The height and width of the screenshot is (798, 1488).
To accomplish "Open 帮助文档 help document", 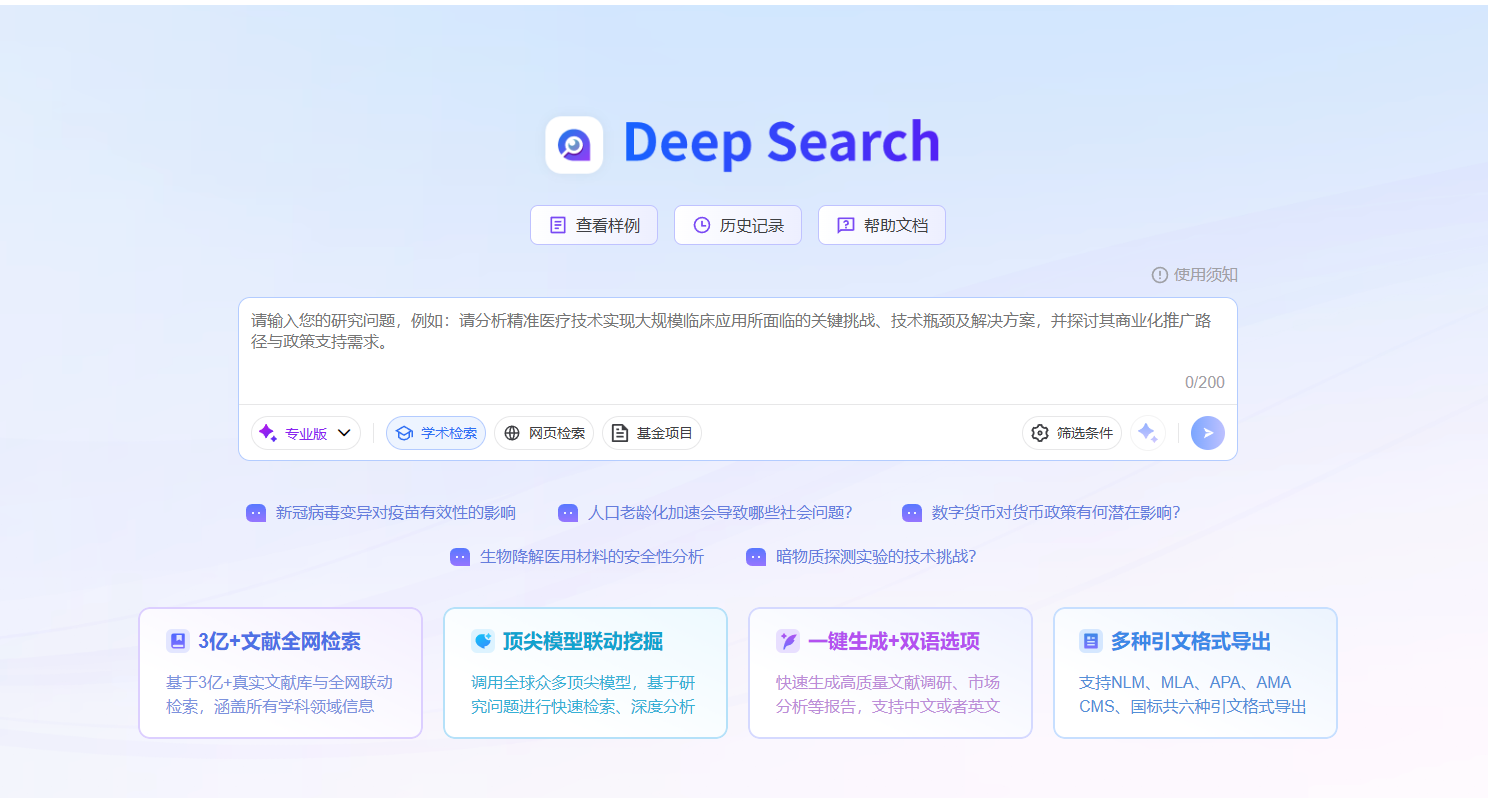I will (882, 225).
